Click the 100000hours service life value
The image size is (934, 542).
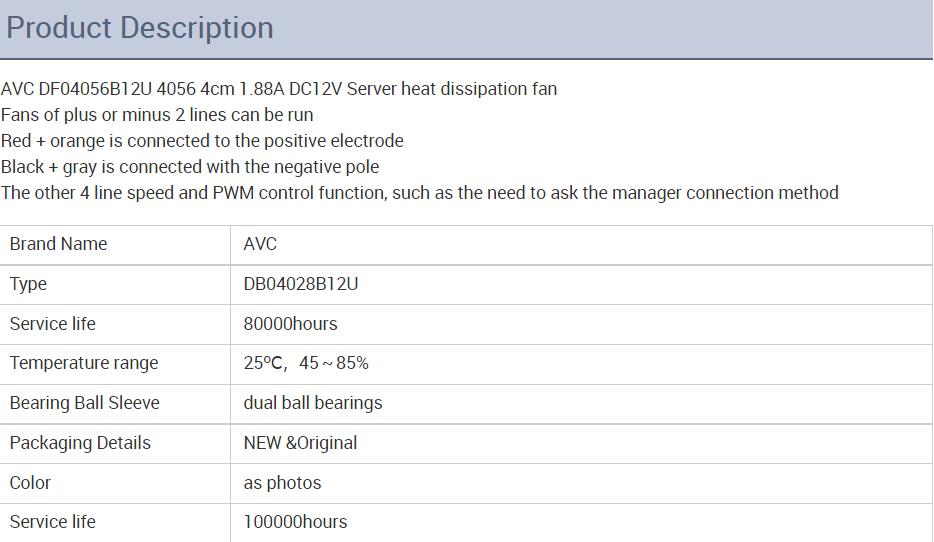pyautogui.click(x=295, y=522)
